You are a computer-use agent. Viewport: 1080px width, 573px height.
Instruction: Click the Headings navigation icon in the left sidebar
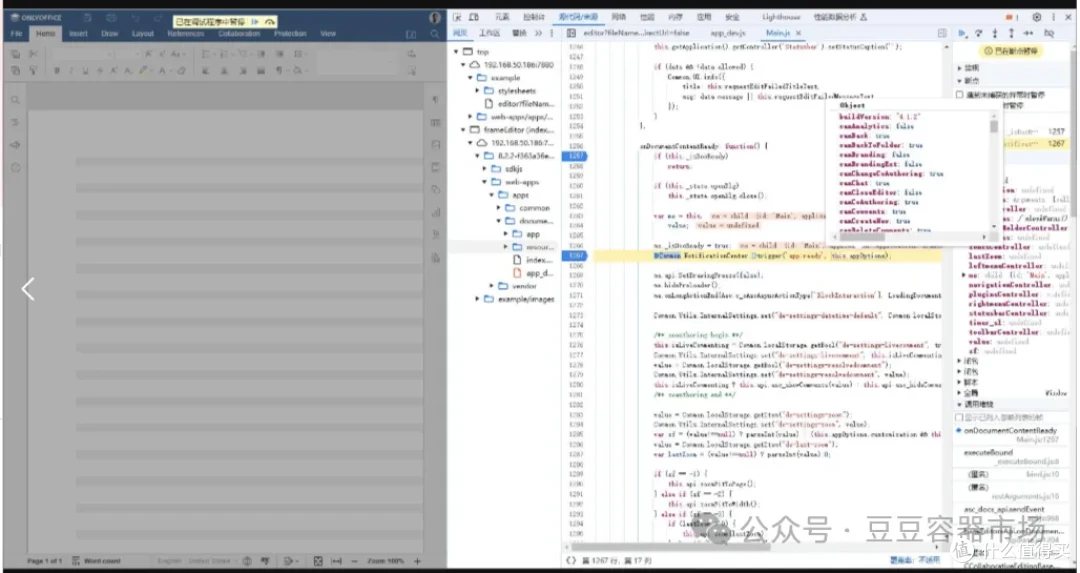pyautogui.click(x=15, y=123)
